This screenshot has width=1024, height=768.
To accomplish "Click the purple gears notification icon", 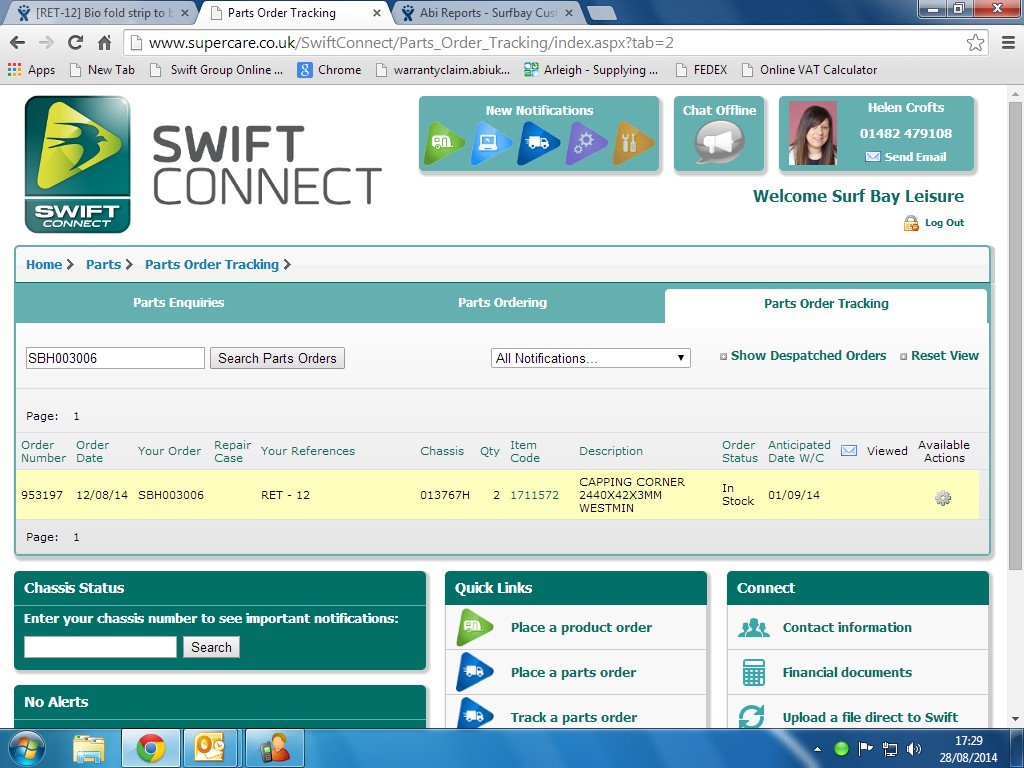I will point(586,143).
